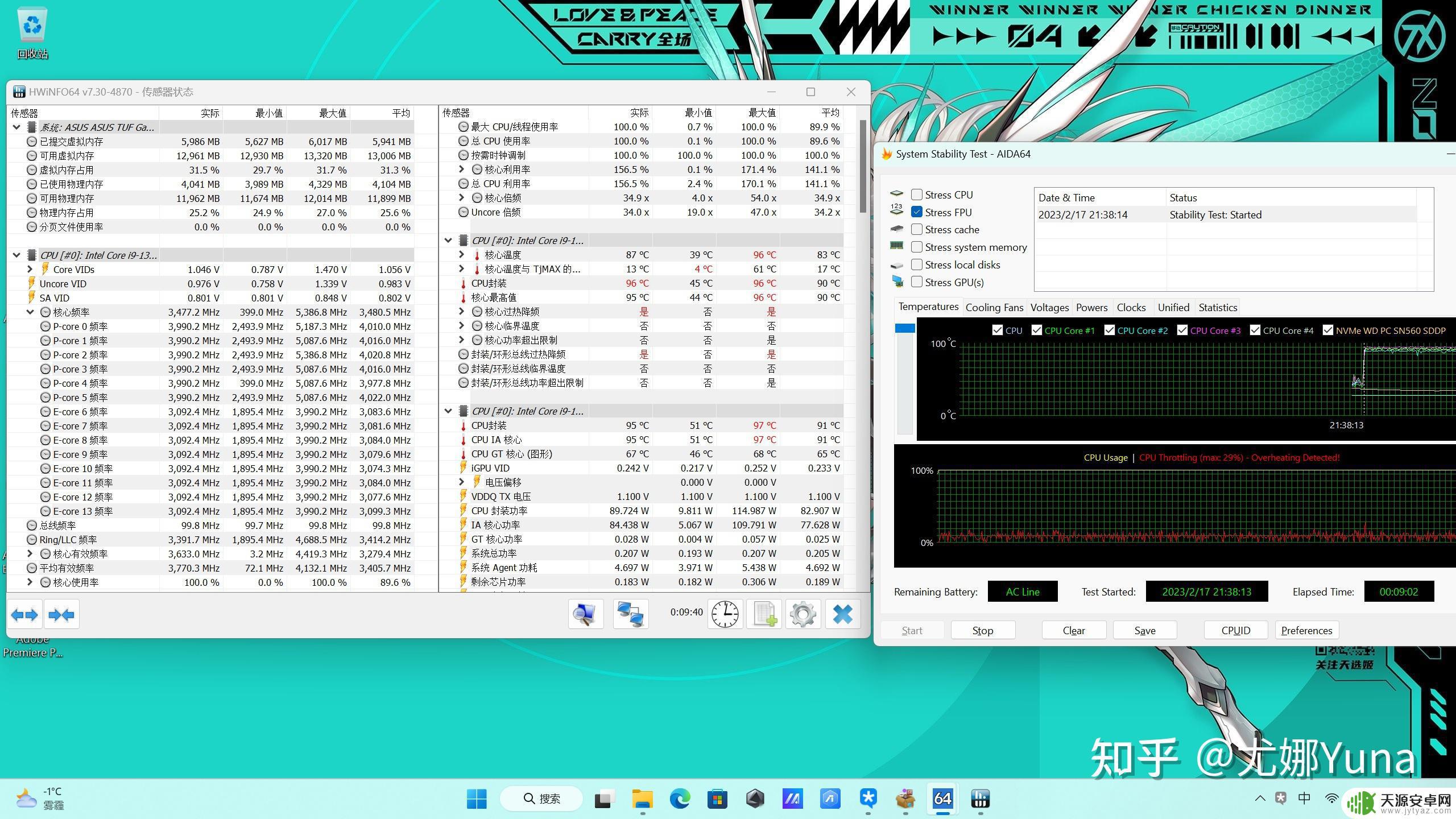Screen dimensions: 1456x819
Task: Uncheck the Stress FPU checkbox
Action: click(x=916, y=212)
